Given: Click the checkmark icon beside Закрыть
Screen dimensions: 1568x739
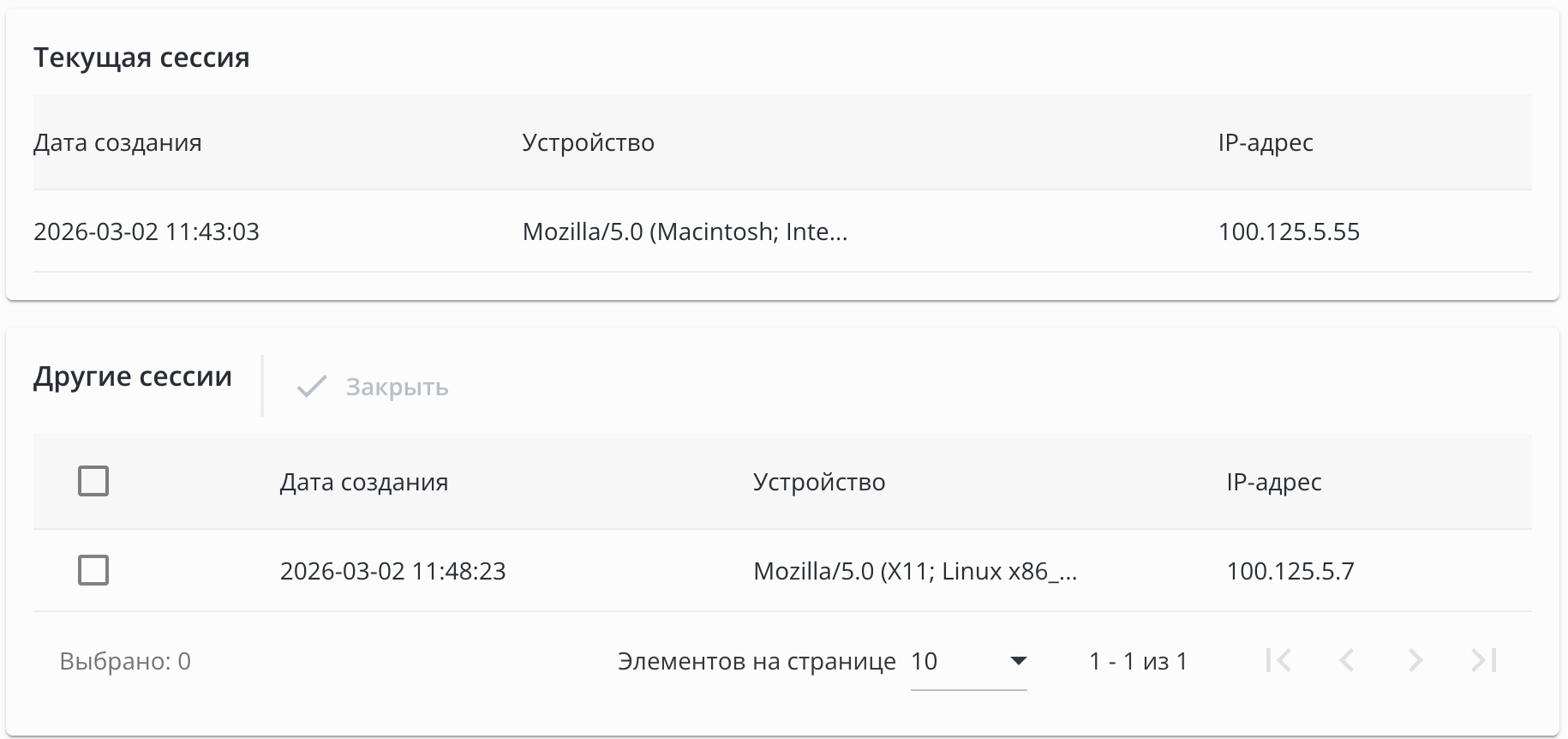Looking at the screenshot, I should click(x=311, y=387).
